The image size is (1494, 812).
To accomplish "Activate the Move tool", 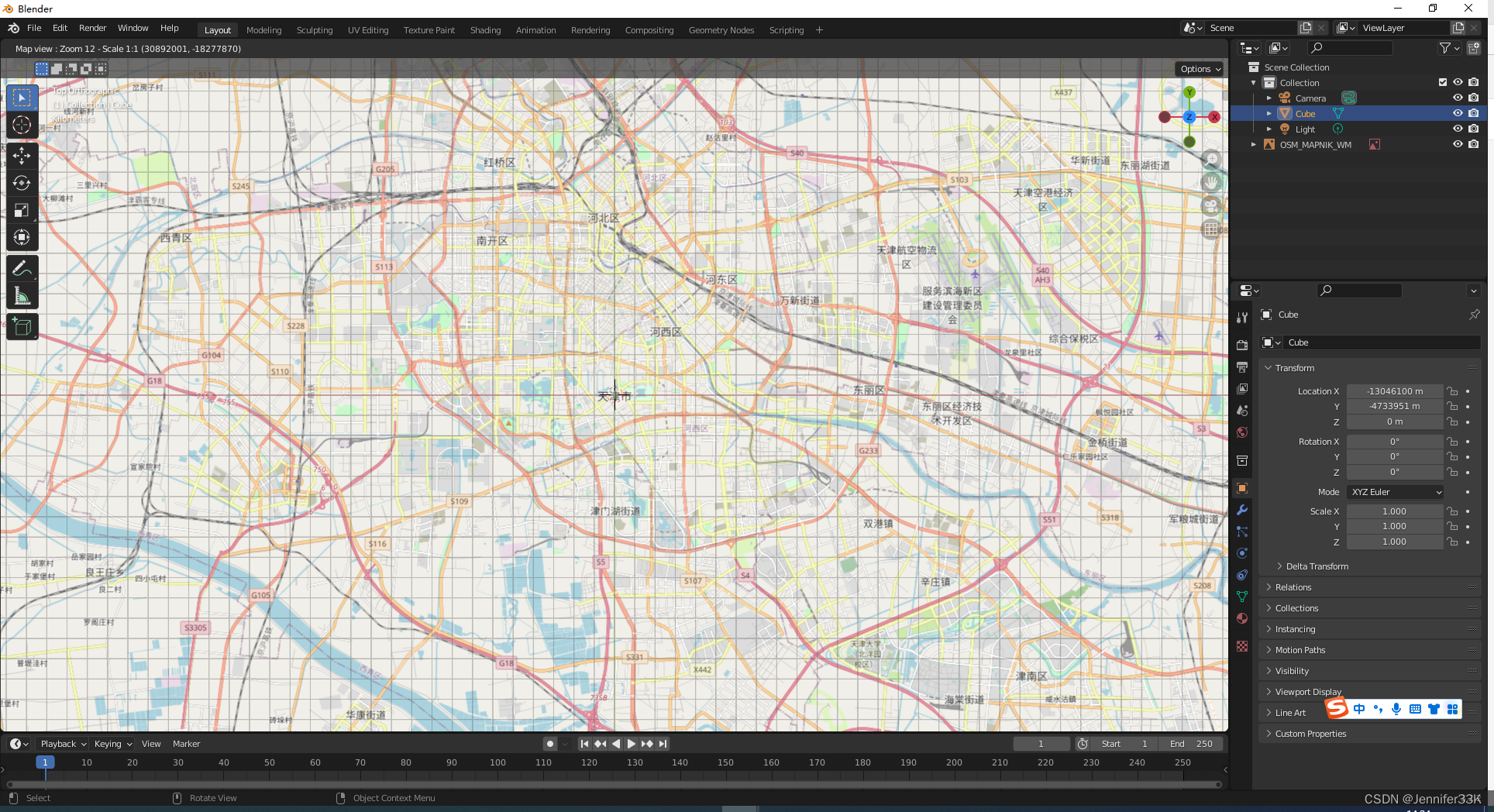I will point(22,156).
